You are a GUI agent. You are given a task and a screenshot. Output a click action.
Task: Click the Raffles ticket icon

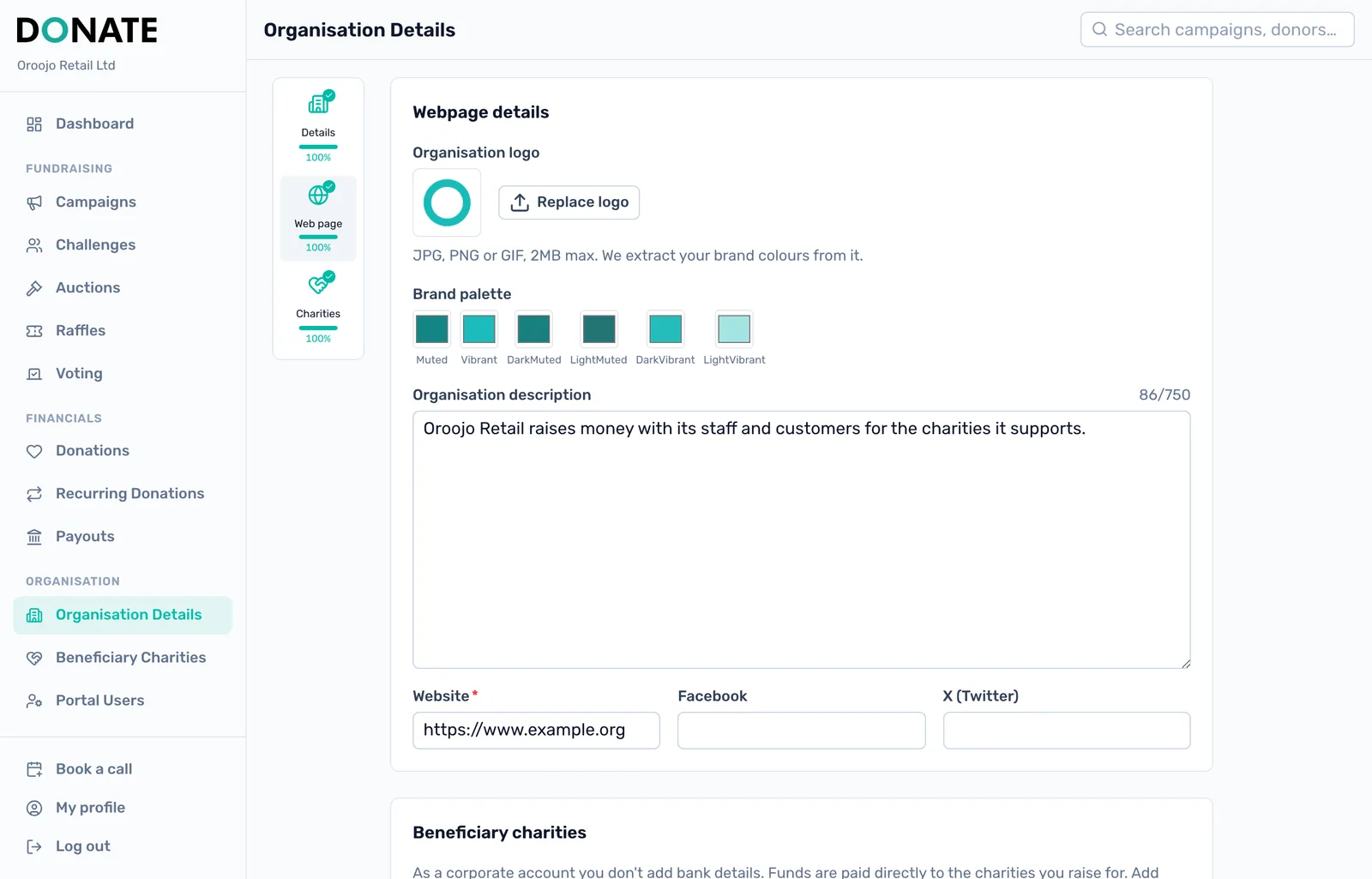coord(34,331)
